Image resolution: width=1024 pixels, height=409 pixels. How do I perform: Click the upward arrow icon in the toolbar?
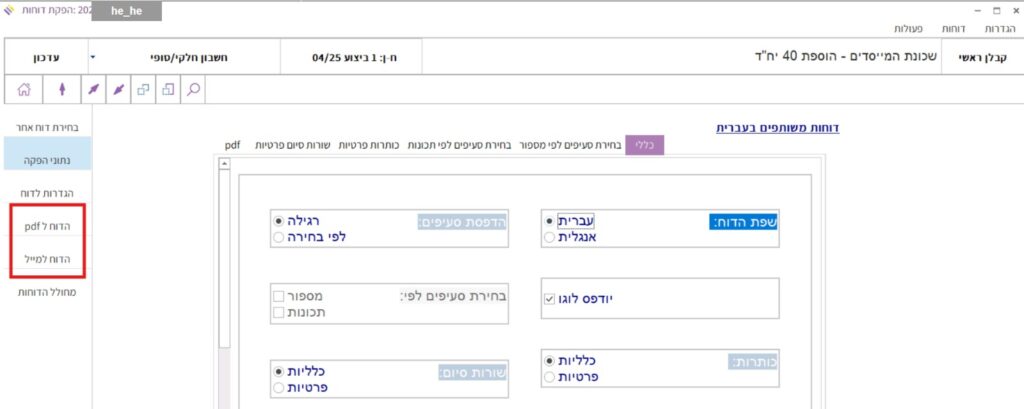(x=62, y=89)
